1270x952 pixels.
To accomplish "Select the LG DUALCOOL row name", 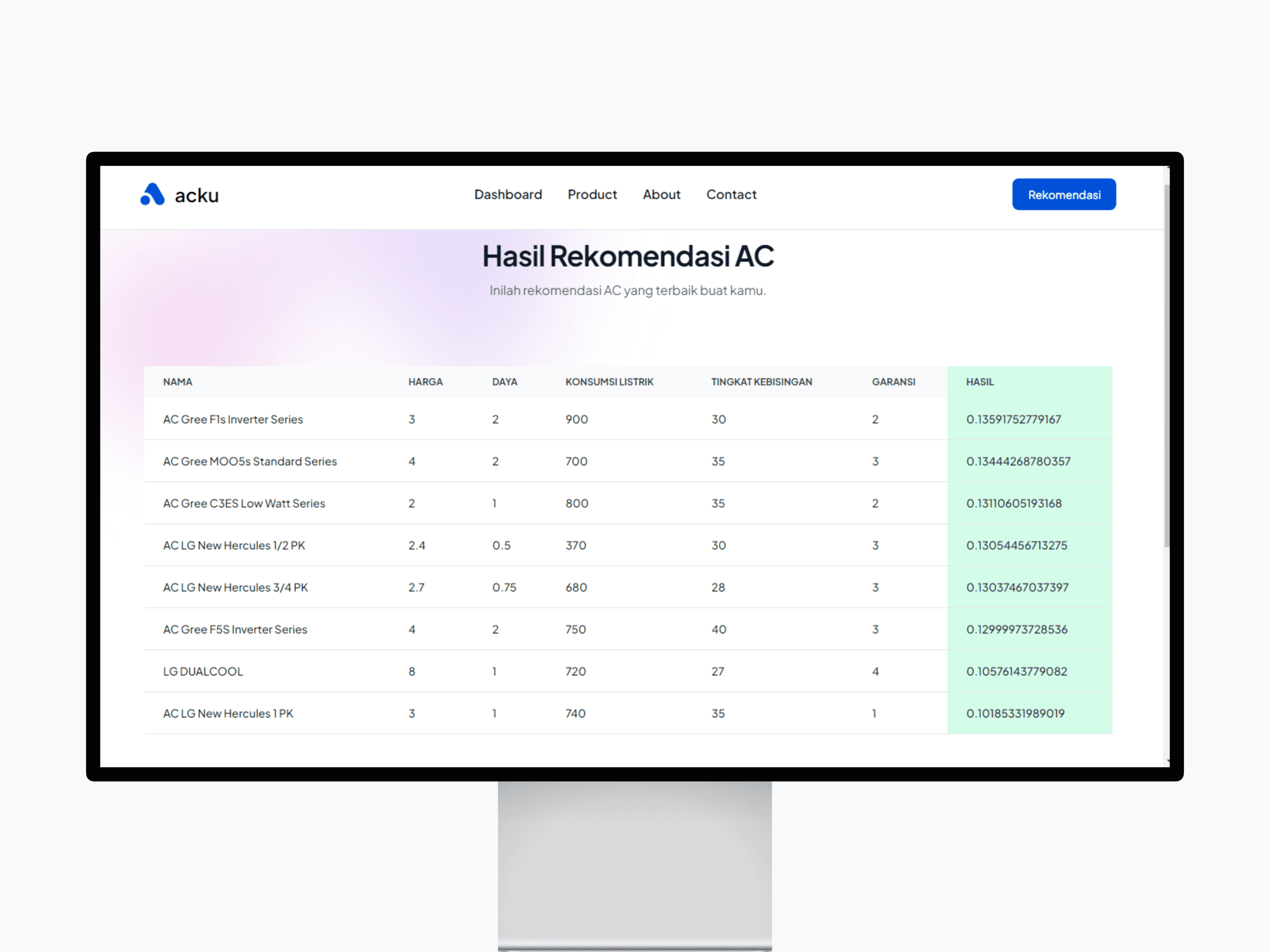I will (x=203, y=671).
